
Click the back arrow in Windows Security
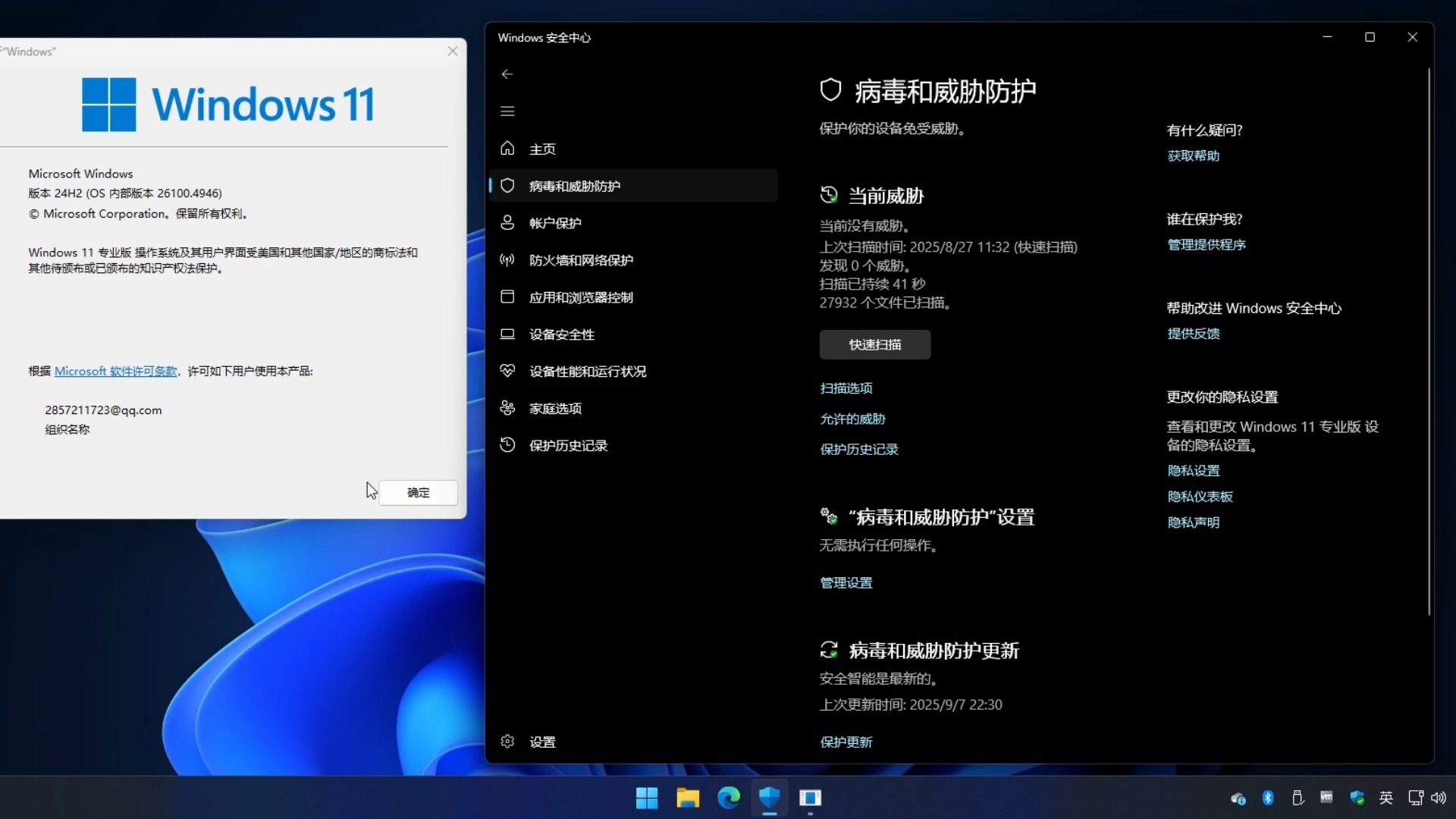tap(507, 74)
